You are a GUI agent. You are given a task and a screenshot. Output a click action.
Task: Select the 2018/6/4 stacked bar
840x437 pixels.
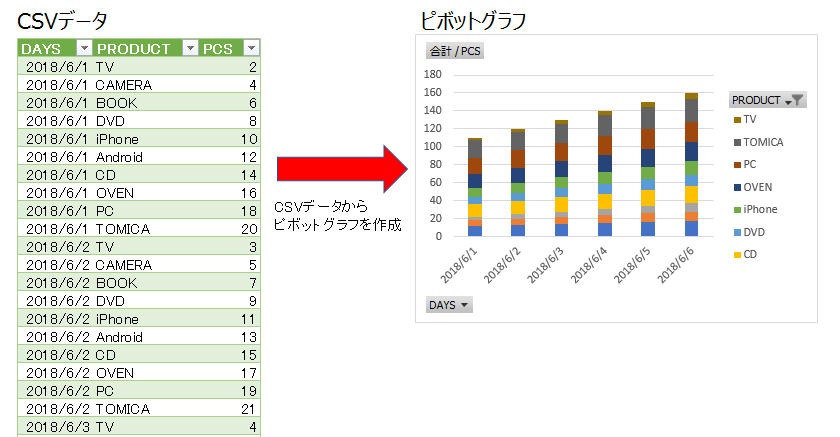(605, 174)
